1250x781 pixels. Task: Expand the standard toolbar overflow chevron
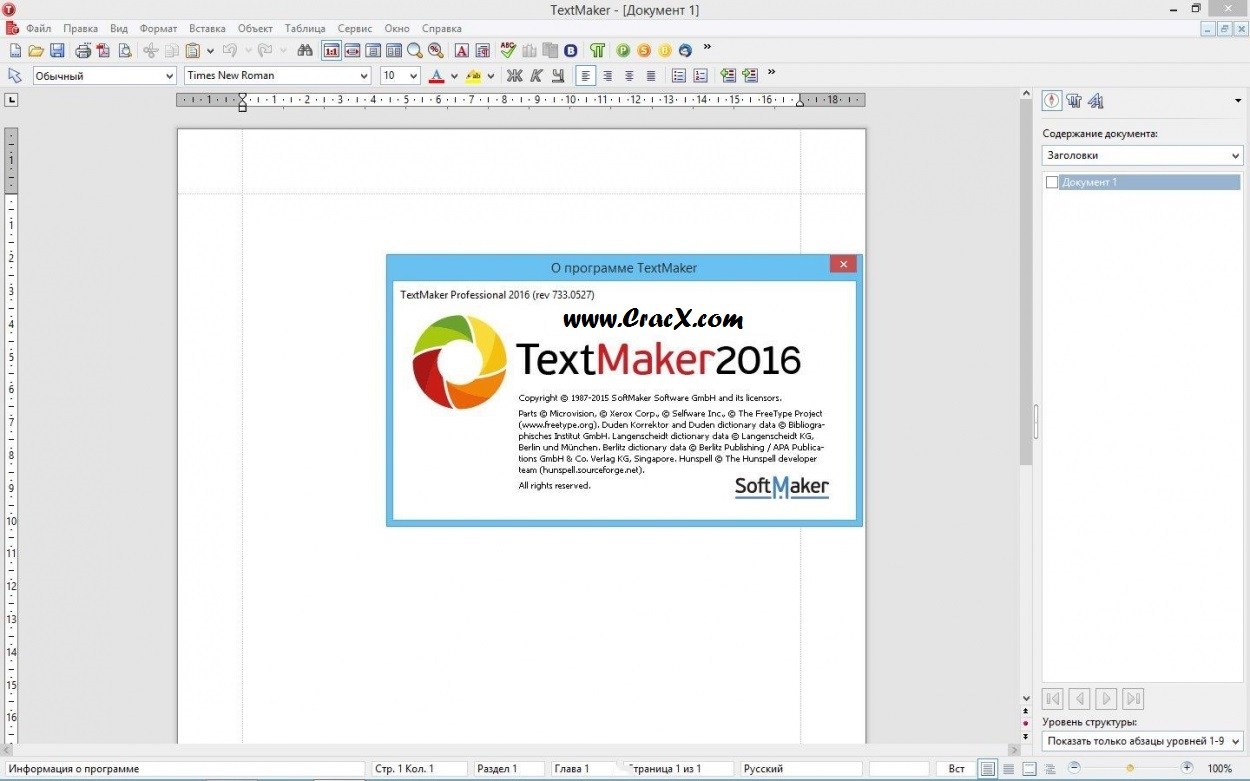(x=708, y=47)
